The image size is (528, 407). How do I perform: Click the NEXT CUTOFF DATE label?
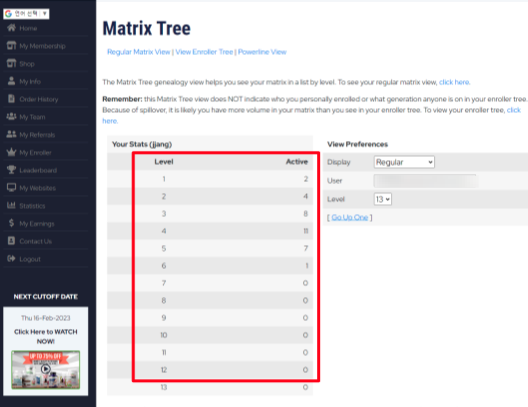46,297
